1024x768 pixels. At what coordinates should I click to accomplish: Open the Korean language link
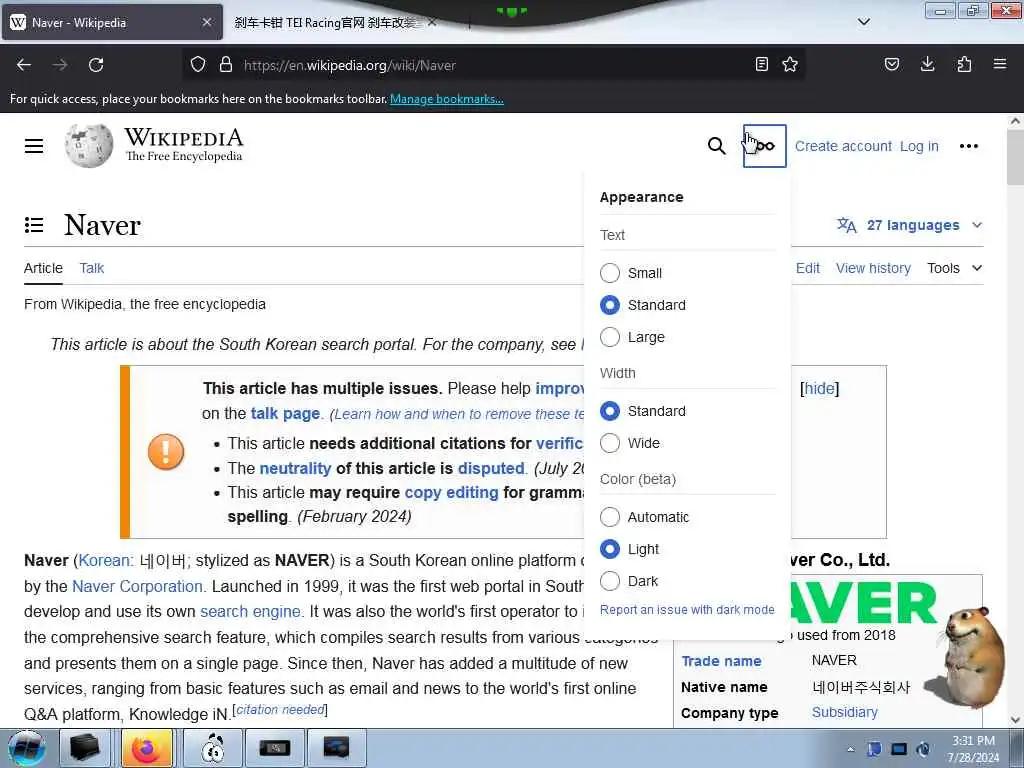tap(104, 561)
